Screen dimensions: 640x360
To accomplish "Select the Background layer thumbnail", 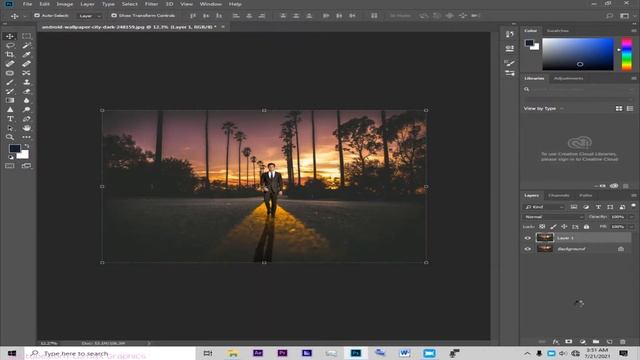I will pyautogui.click(x=544, y=249).
